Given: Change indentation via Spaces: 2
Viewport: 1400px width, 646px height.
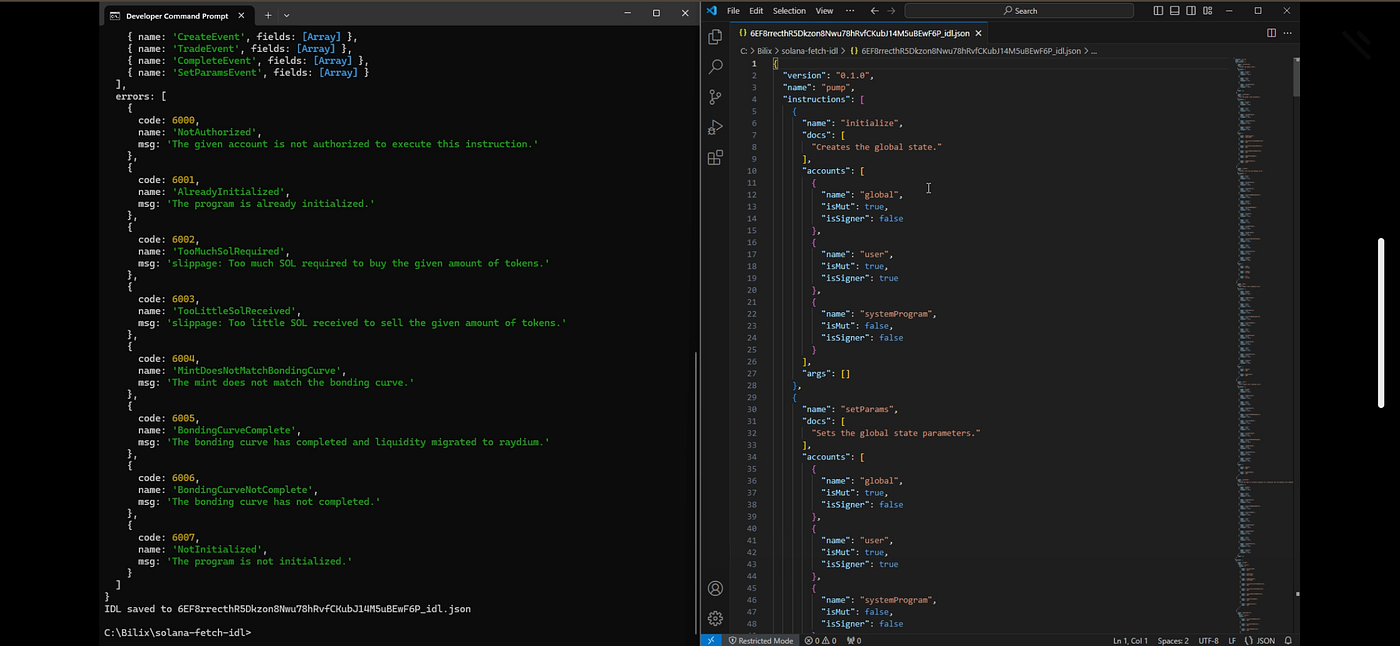Looking at the screenshot, I should (1173, 640).
